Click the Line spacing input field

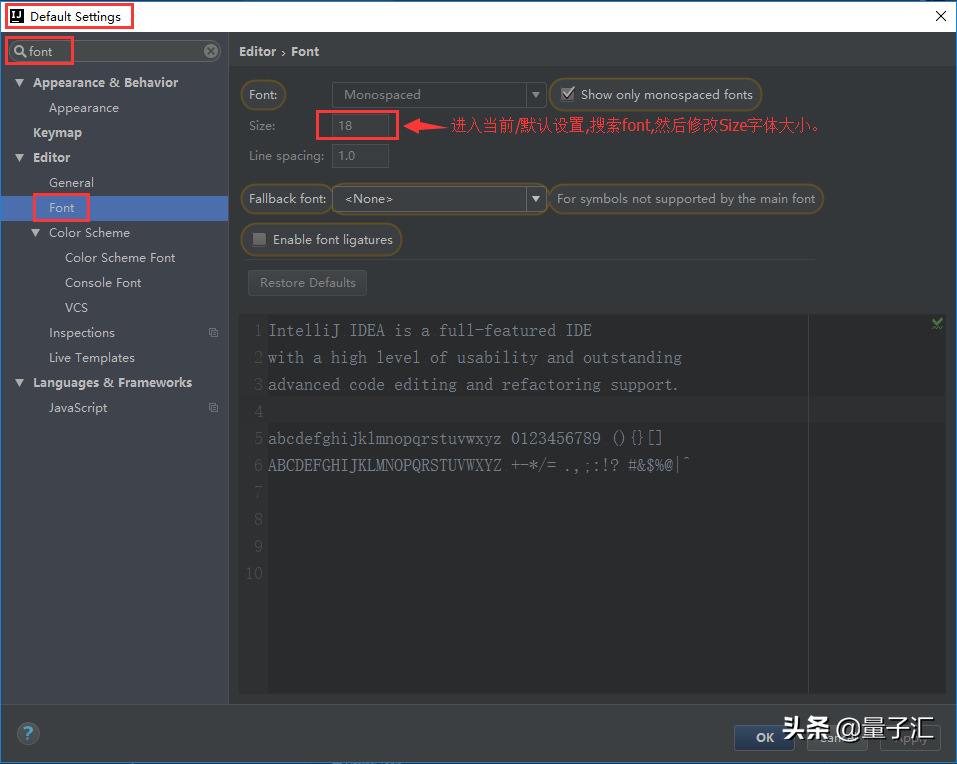tap(360, 156)
